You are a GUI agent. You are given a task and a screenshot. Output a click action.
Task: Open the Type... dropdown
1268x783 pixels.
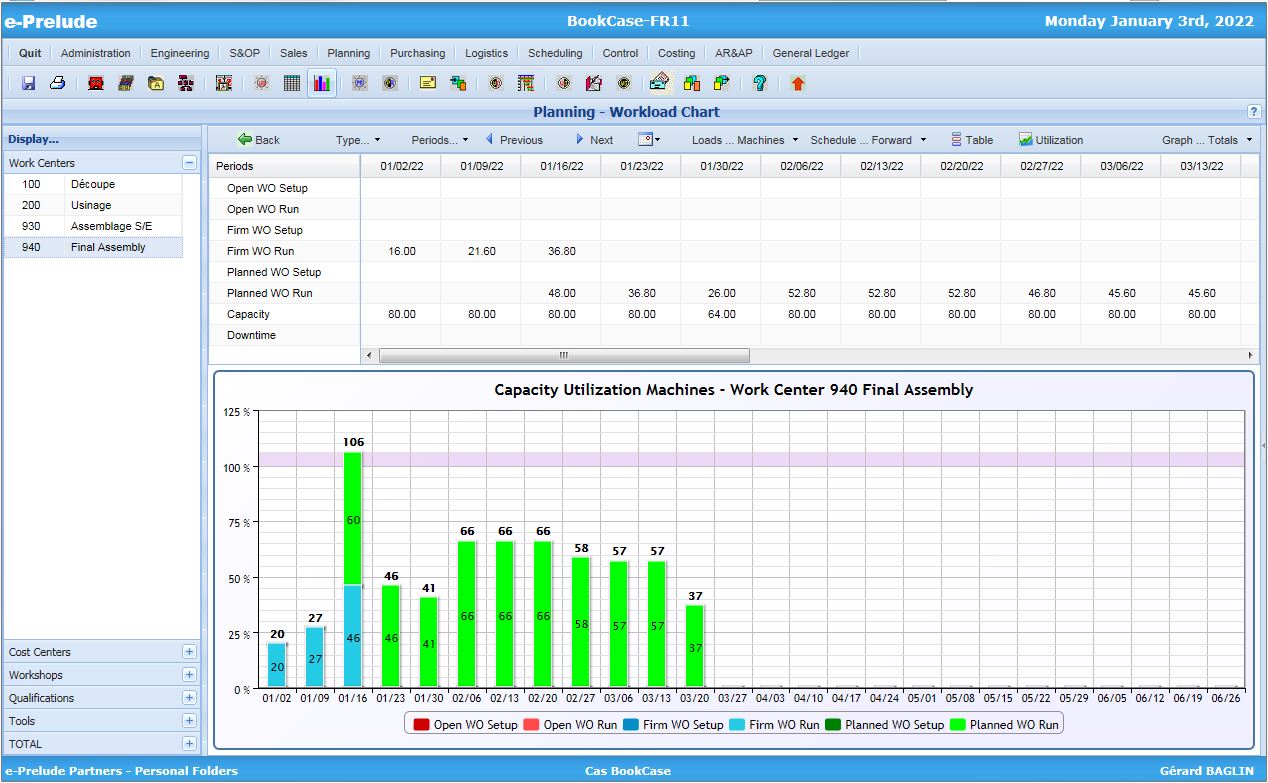click(x=355, y=140)
